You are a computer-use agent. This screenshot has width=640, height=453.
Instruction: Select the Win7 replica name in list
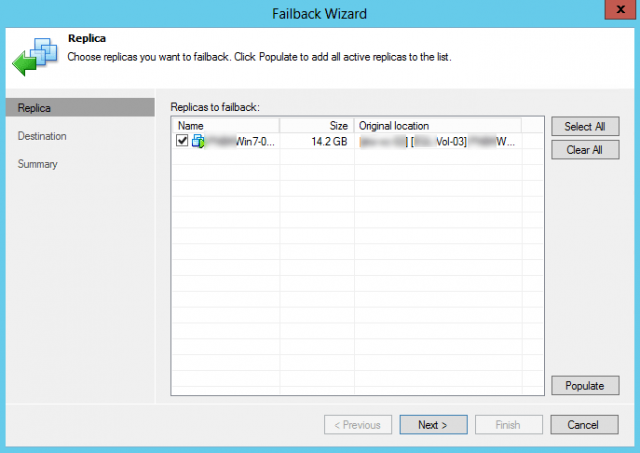(x=240, y=142)
